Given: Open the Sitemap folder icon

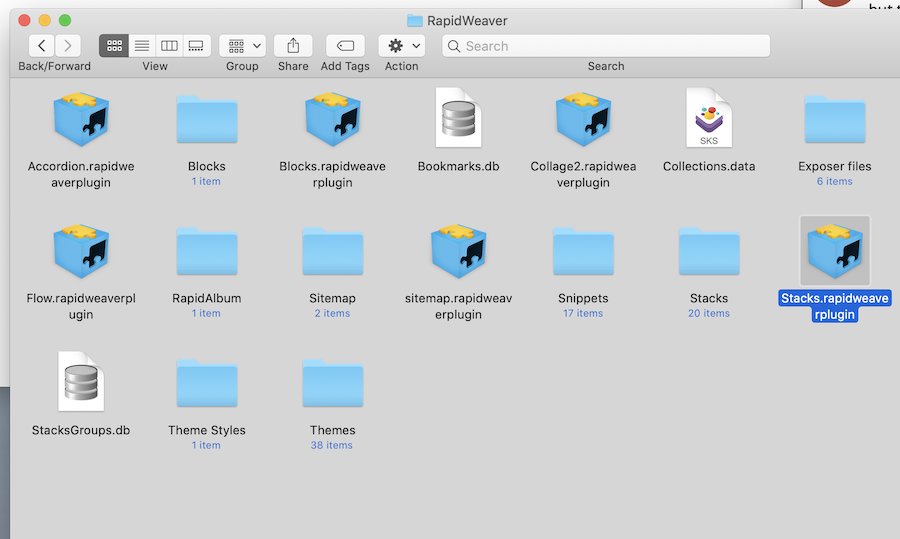Looking at the screenshot, I should (x=333, y=251).
